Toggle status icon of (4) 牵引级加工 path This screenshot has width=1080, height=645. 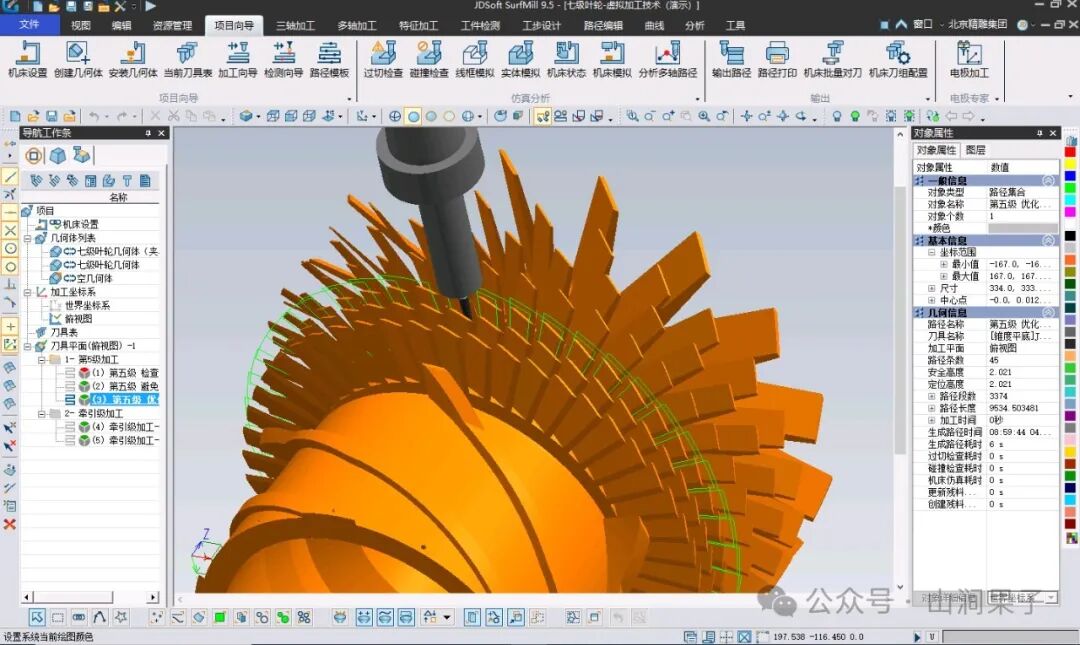tap(84, 427)
